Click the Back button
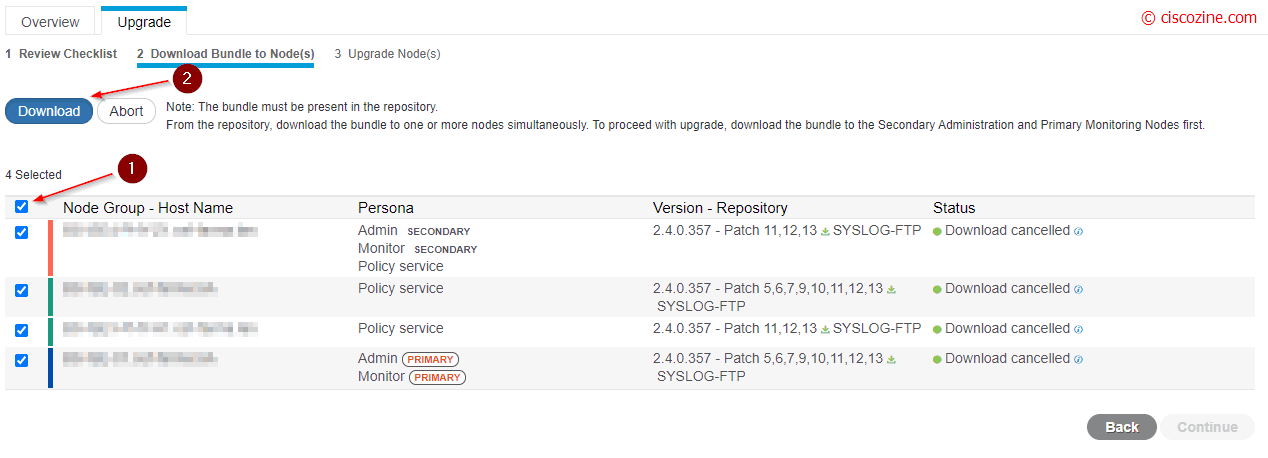This screenshot has width=1268, height=458. point(1122,427)
